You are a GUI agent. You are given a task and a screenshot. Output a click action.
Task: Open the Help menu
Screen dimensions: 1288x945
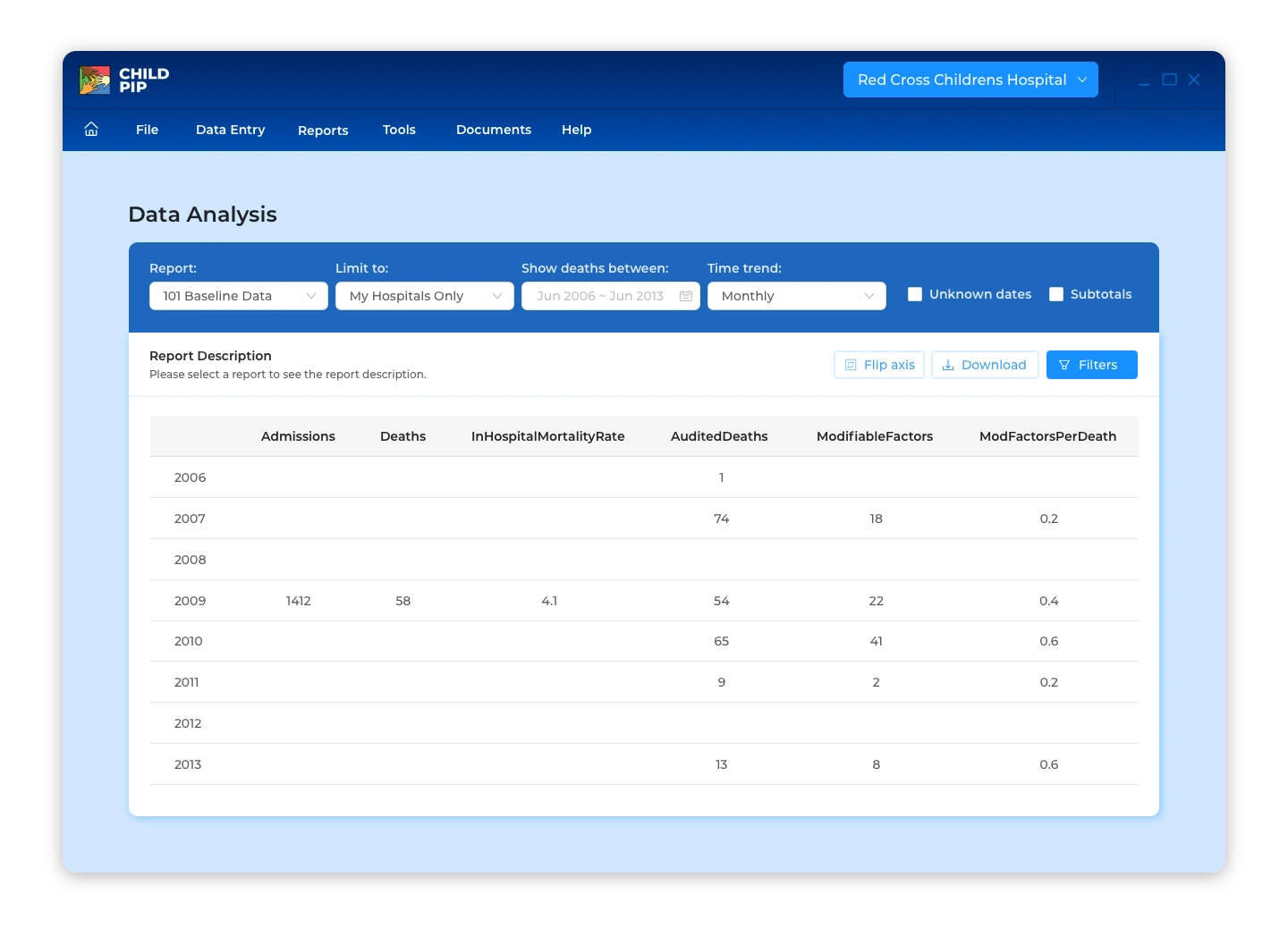576,130
